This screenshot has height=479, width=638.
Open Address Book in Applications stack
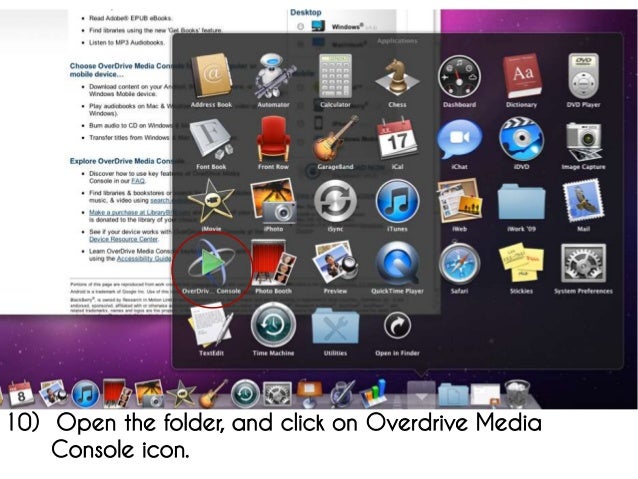coord(211,76)
